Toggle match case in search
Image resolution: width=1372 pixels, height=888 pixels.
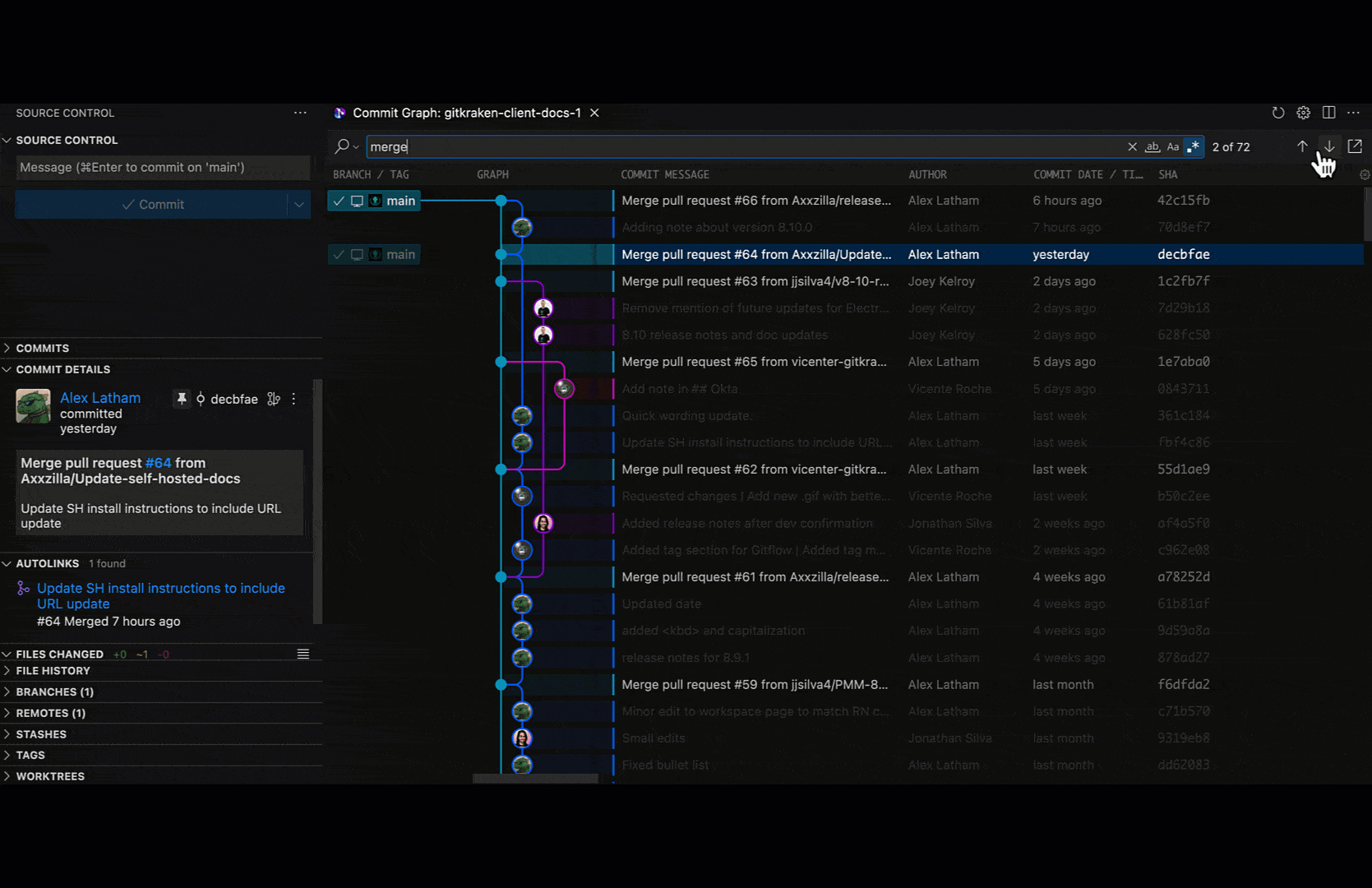1173,147
